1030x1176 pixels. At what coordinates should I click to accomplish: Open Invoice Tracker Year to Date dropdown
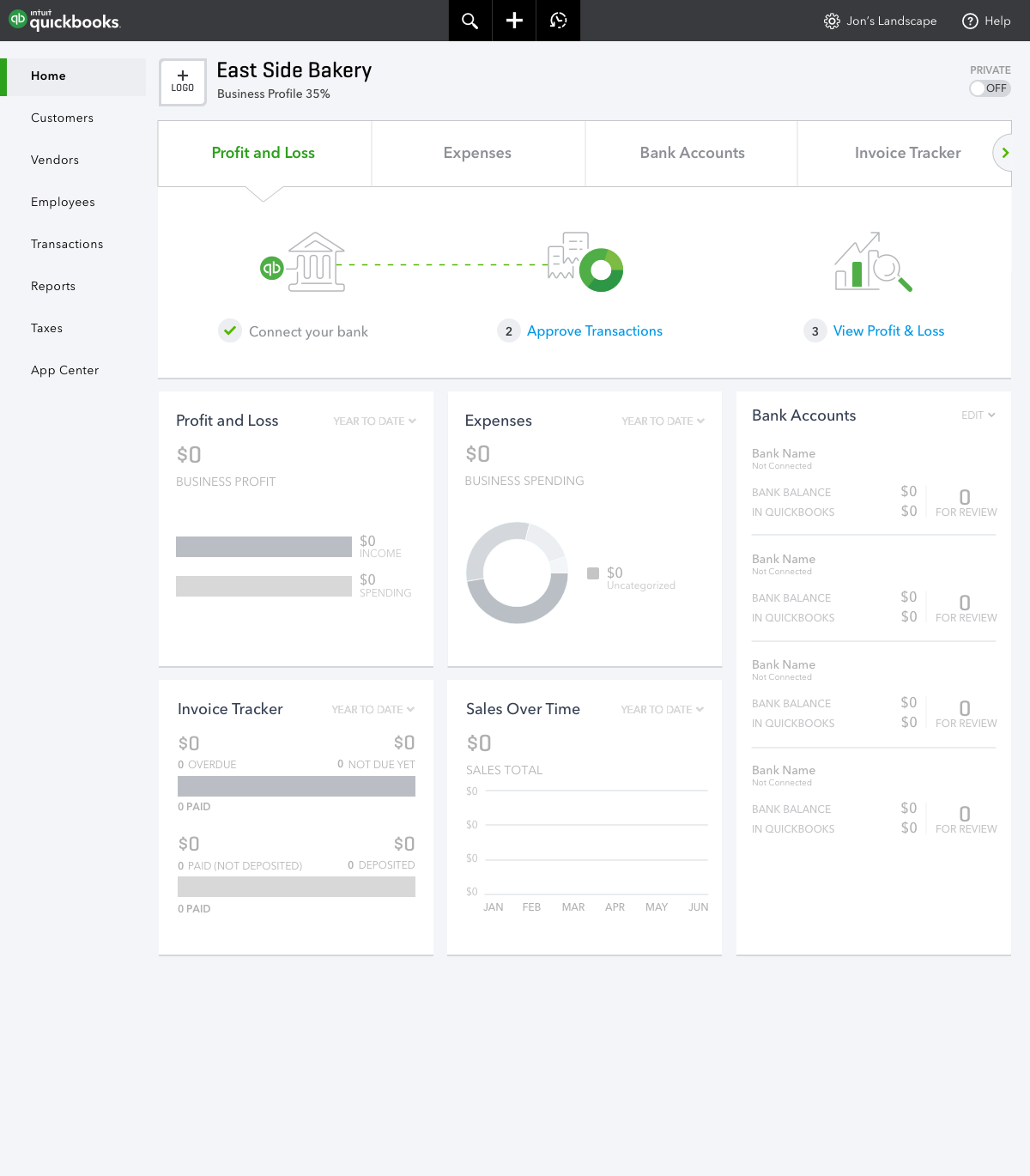tap(373, 710)
